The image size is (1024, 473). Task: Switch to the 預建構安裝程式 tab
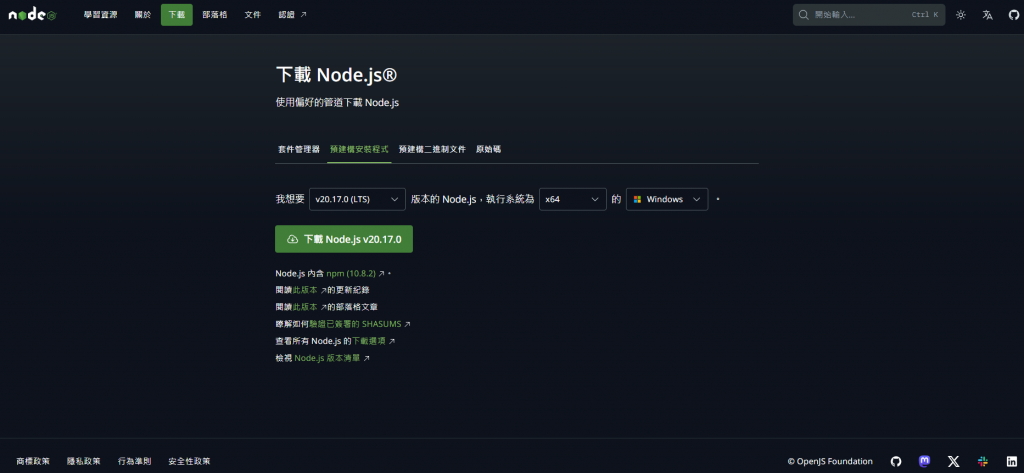click(x=359, y=149)
